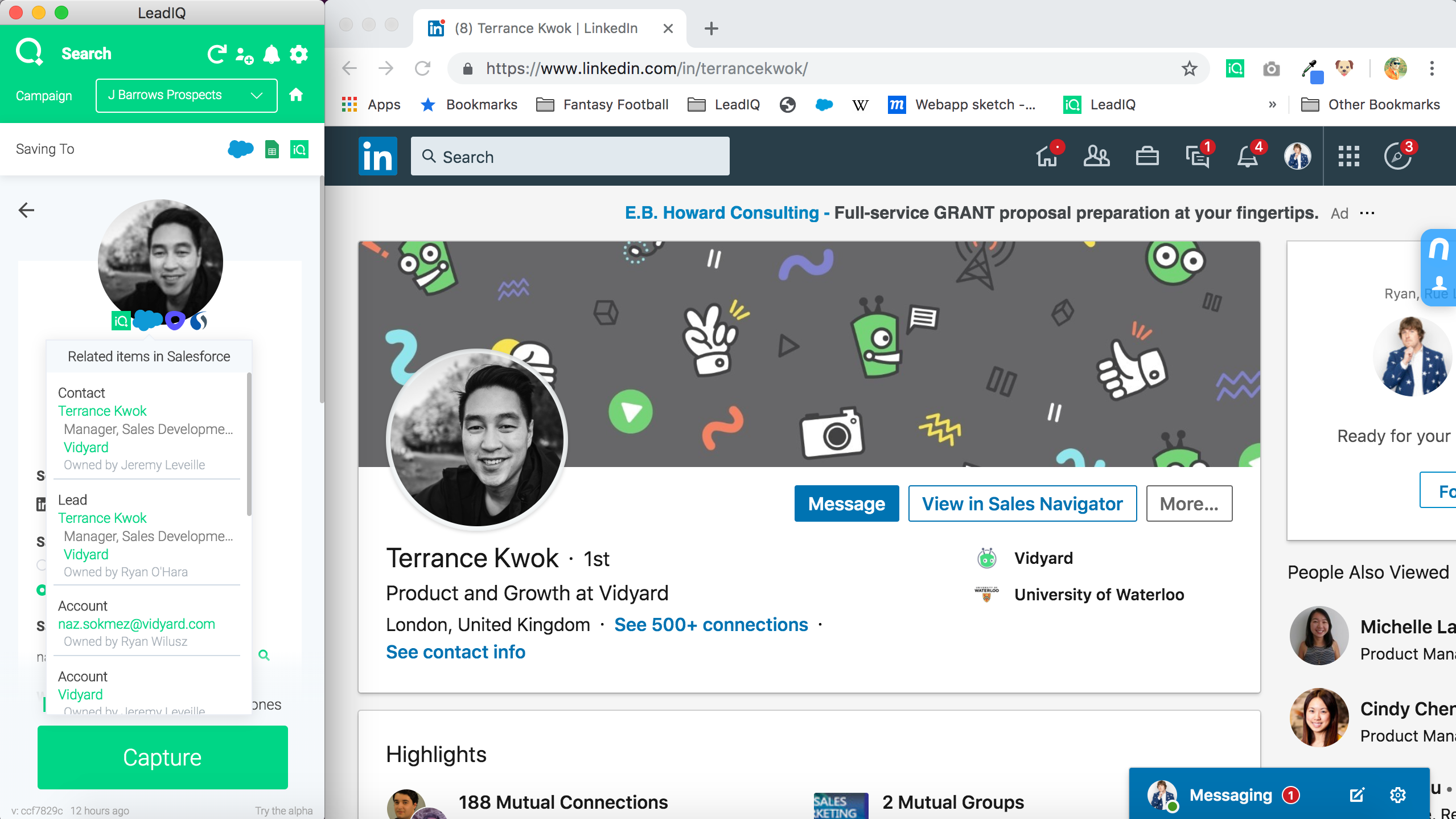The width and height of the screenshot is (1456, 819).
Task: Open LinkedIn My Network icon
Action: tap(1096, 156)
